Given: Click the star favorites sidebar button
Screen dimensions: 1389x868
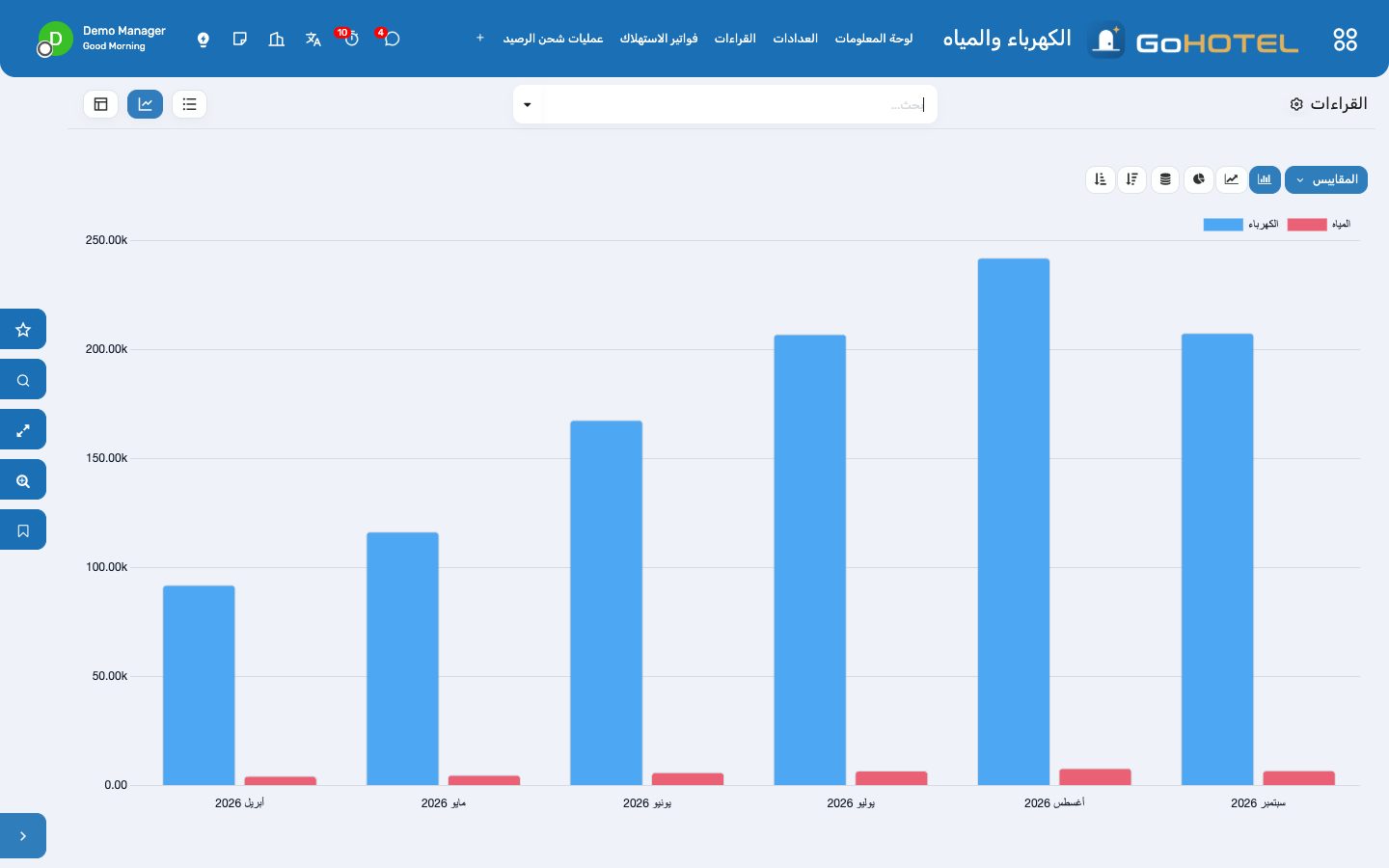Looking at the screenshot, I should point(23,330).
